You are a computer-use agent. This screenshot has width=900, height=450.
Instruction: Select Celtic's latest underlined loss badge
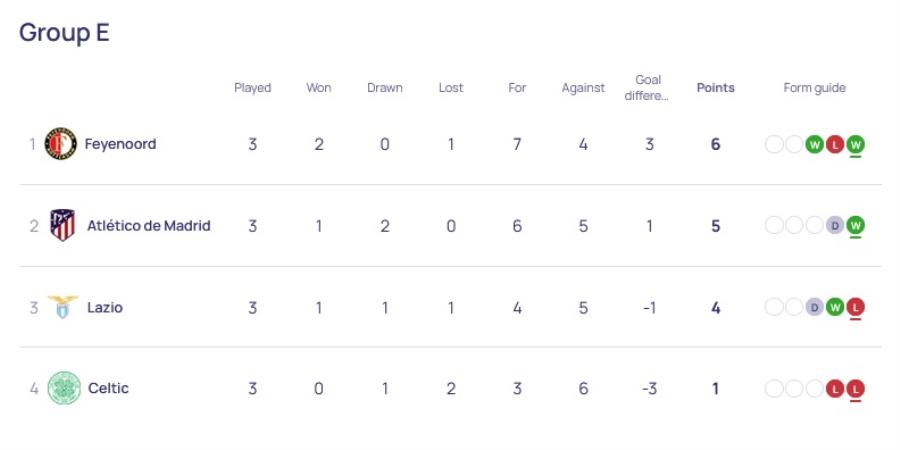pos(855,389)
